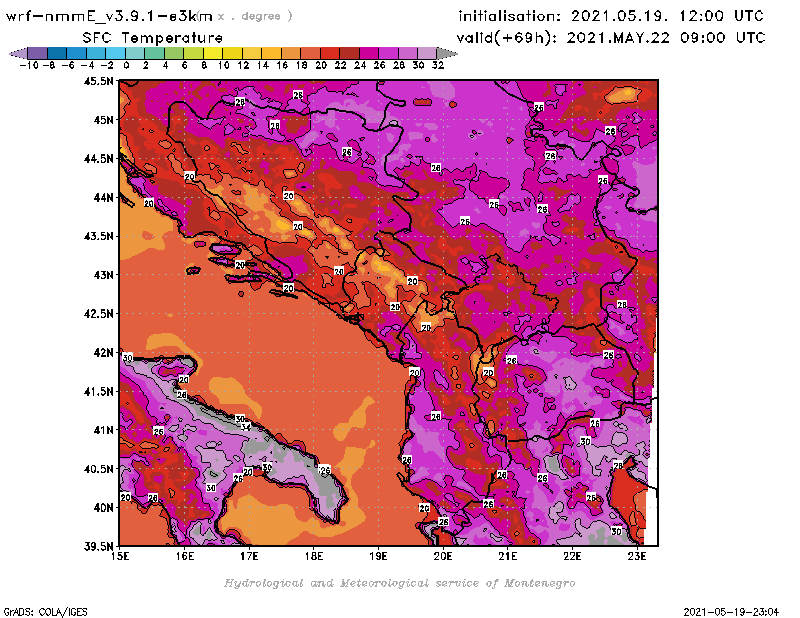Click the '23E' longitude axis label
This screenshot has width=800, height=618.
pos(637,556)
